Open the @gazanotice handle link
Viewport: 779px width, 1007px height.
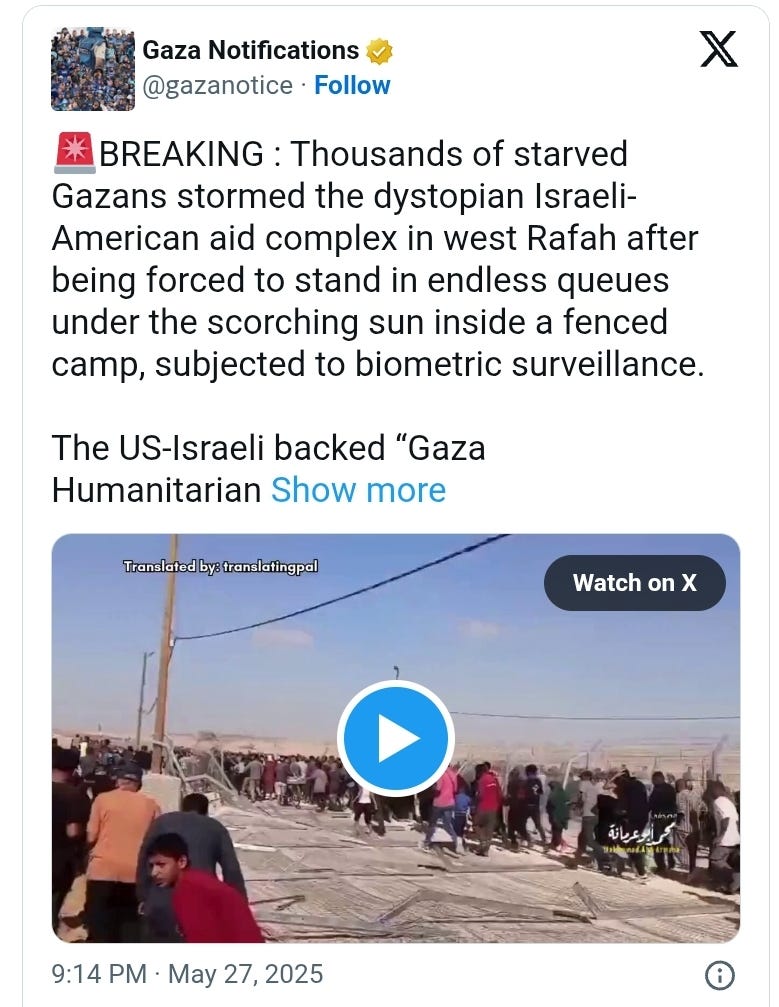pyautogui.click(x=217, y=85)
